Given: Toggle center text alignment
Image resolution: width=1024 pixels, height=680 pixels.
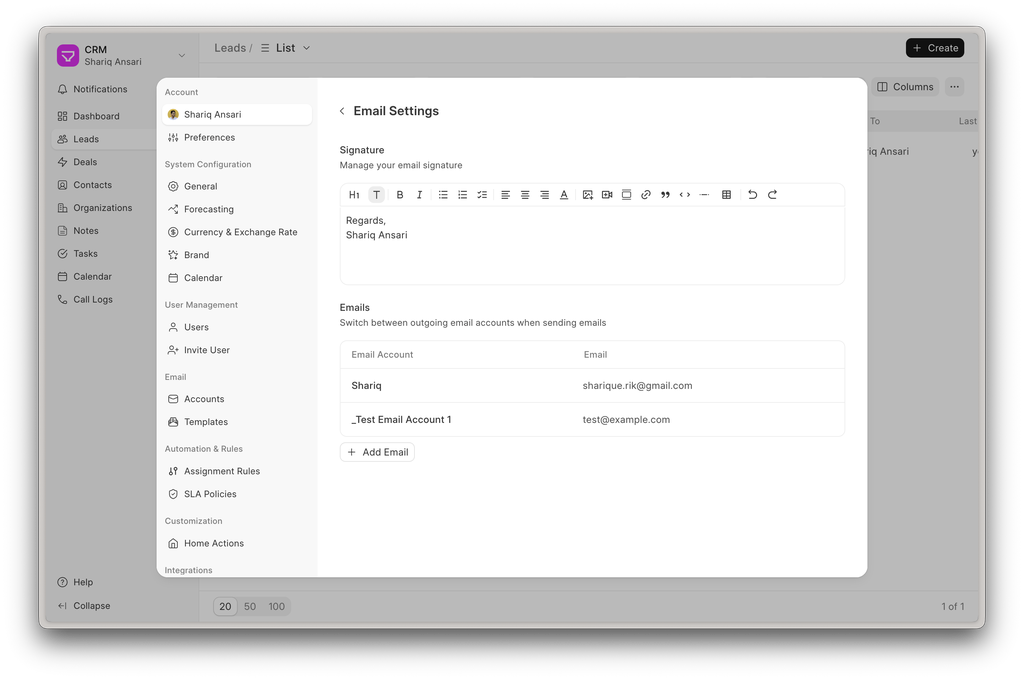Looking at the screenshot, I should tap(525, 195).
